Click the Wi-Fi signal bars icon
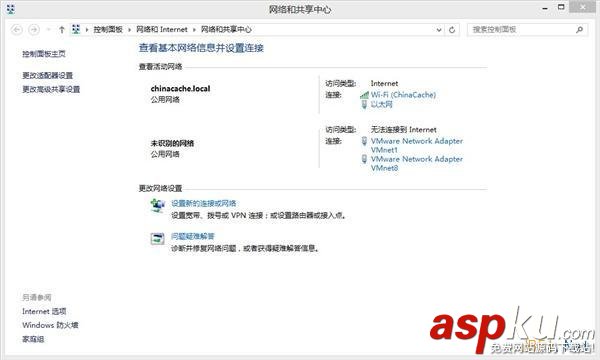This screenshot has width=600, height=360. point(364,94)
